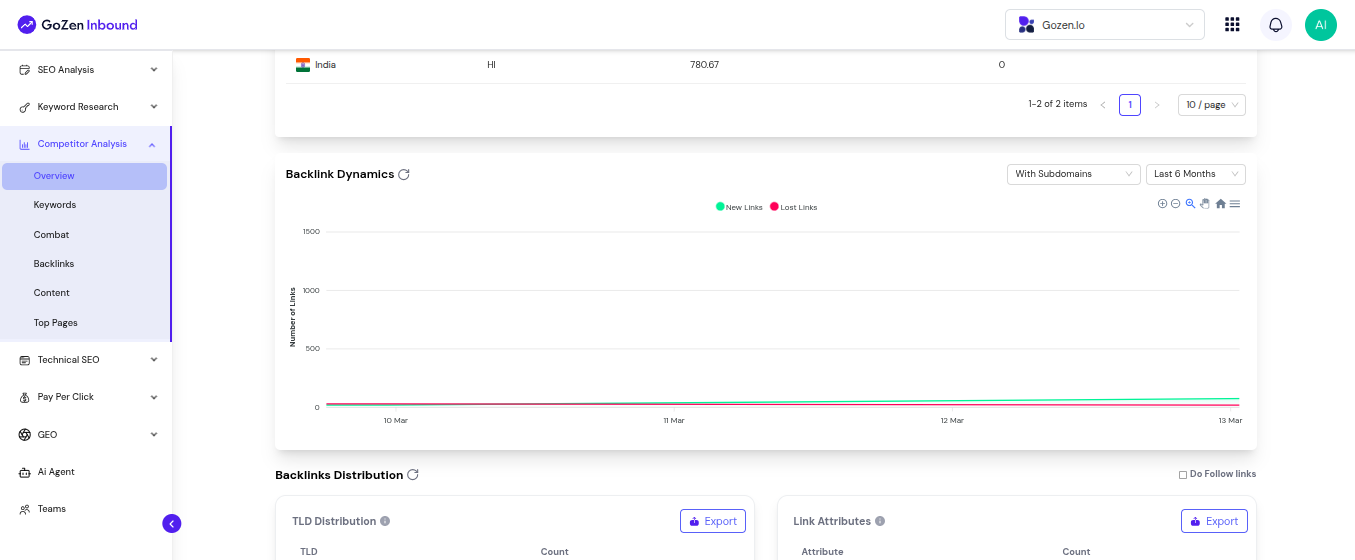Toggle the Lost Links legend series

[x=794, y=207]
